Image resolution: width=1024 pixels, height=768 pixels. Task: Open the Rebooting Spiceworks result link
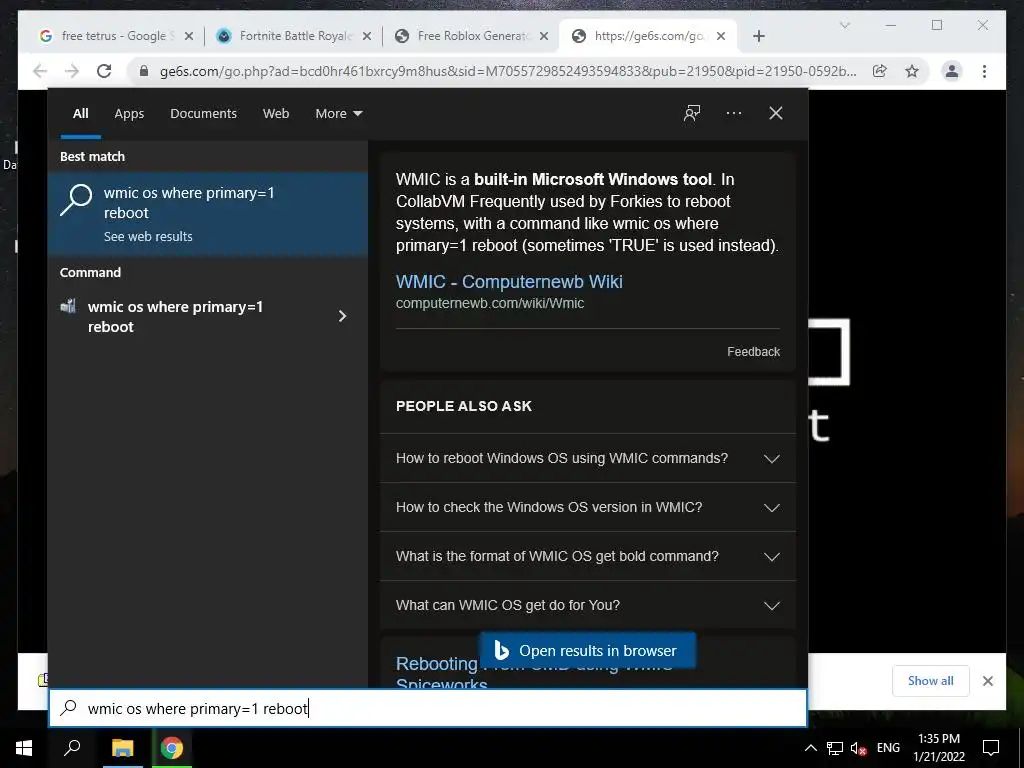point(437,673)
